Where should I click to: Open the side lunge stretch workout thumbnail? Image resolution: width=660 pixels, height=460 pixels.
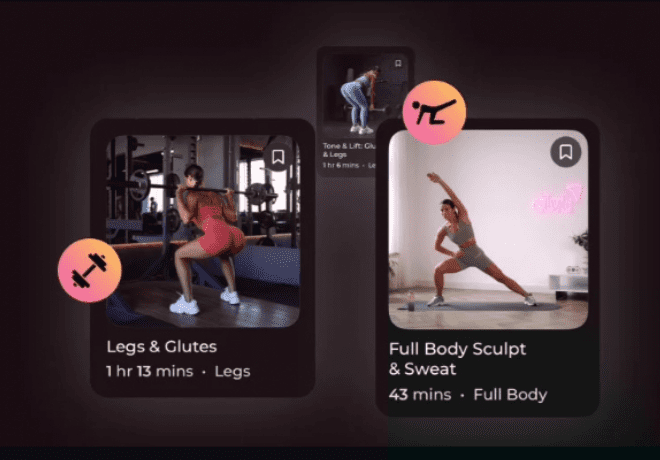click(488, 230)
